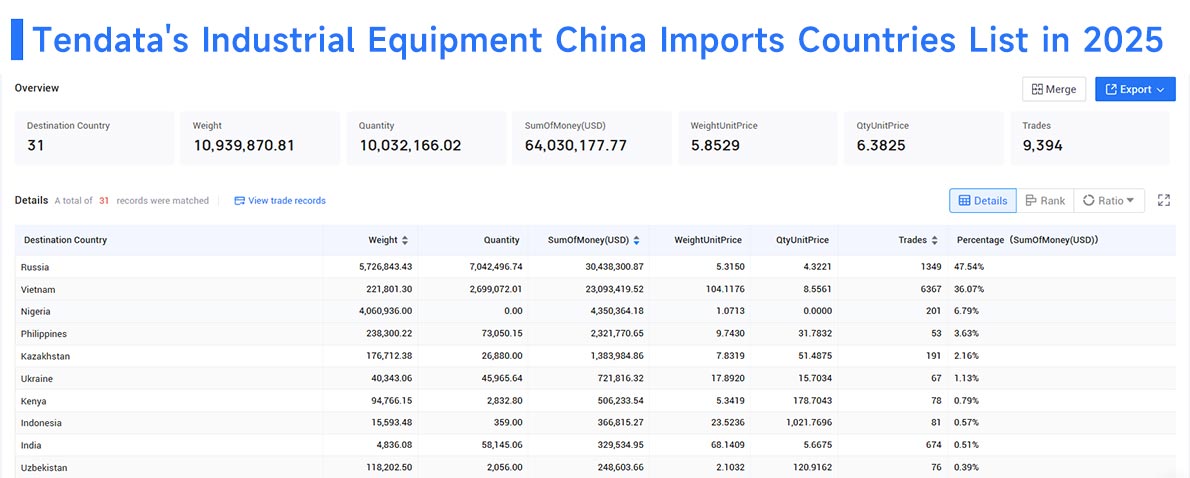Select the Ukraine row

[595, 378]
